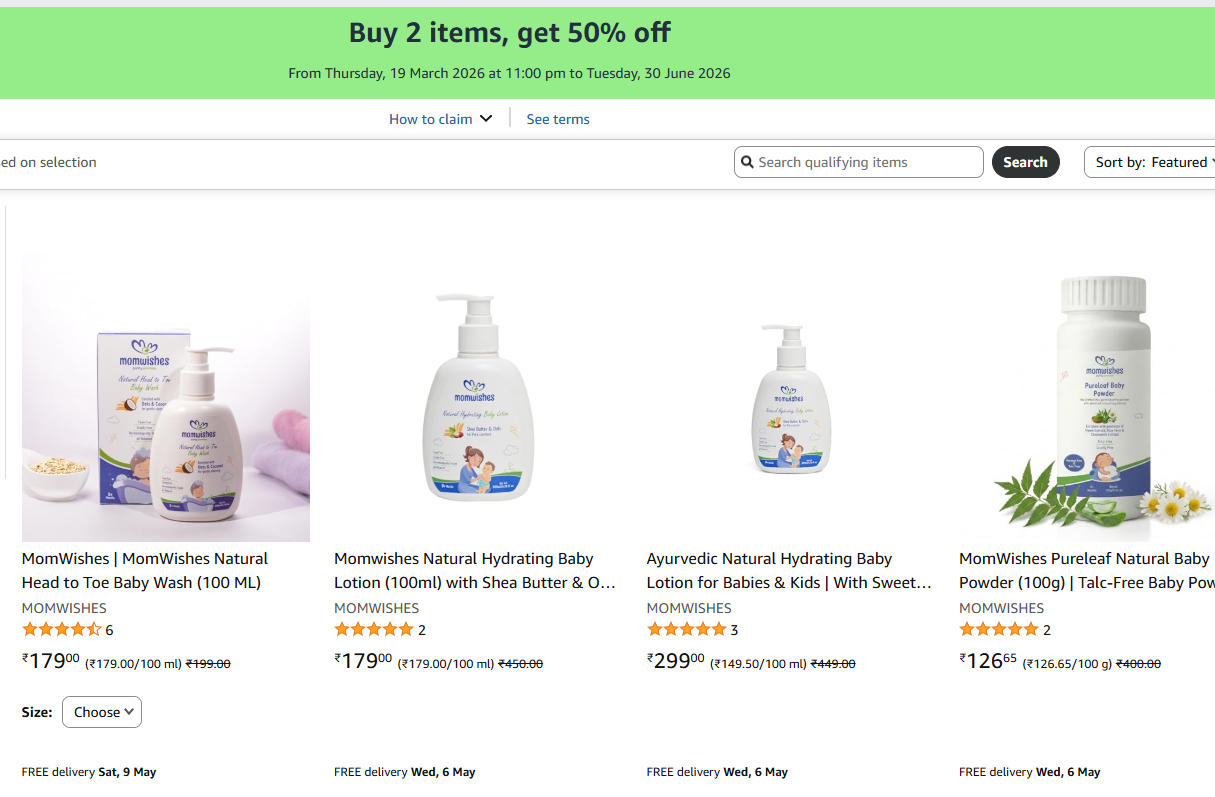
Task: Open the Size Choose dropdown
Action: point(102,712)
